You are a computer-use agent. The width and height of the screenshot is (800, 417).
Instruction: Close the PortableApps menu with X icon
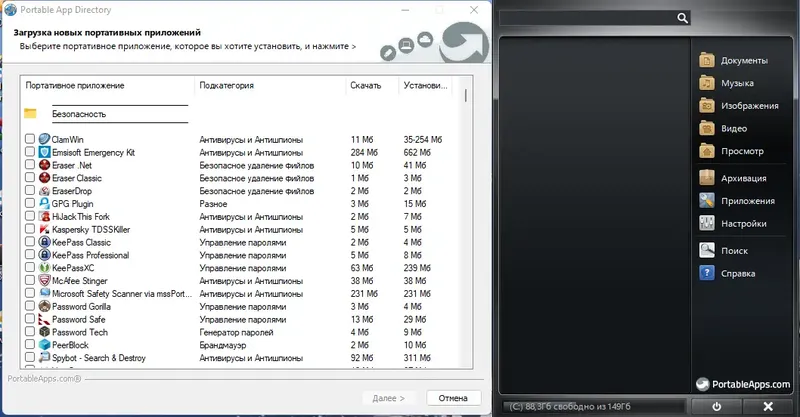coord(768,406)
